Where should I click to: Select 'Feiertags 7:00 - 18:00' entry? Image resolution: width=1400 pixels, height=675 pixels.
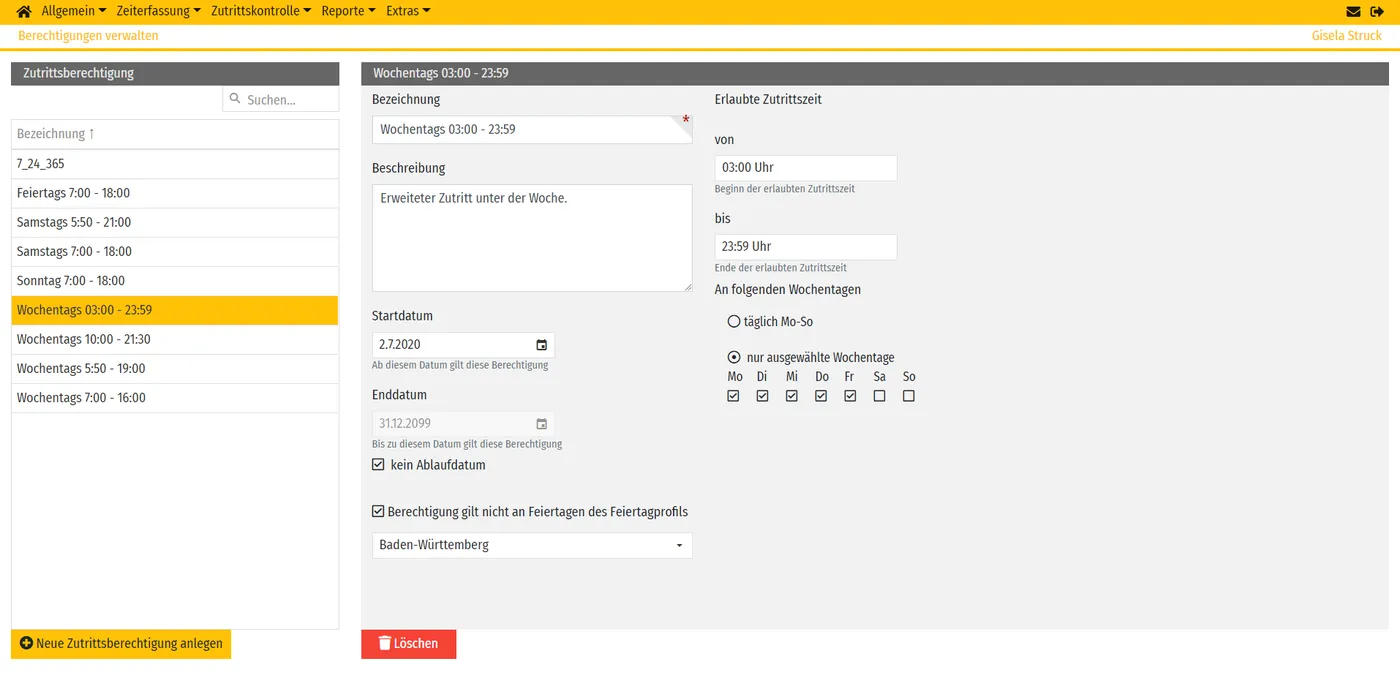(175, 193)
